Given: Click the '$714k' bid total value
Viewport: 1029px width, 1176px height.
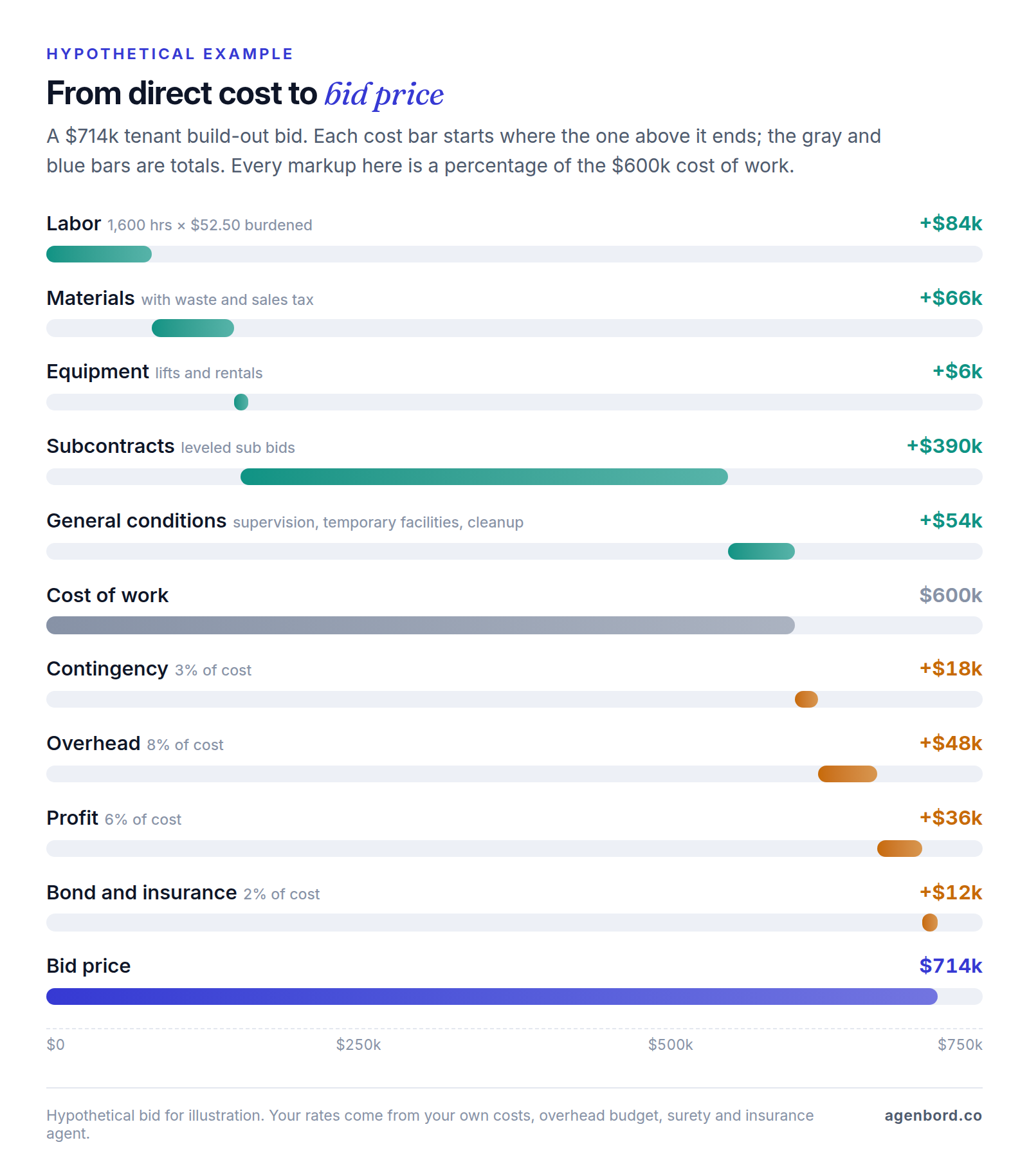Looking at the screenshot, I should [951, 966].
